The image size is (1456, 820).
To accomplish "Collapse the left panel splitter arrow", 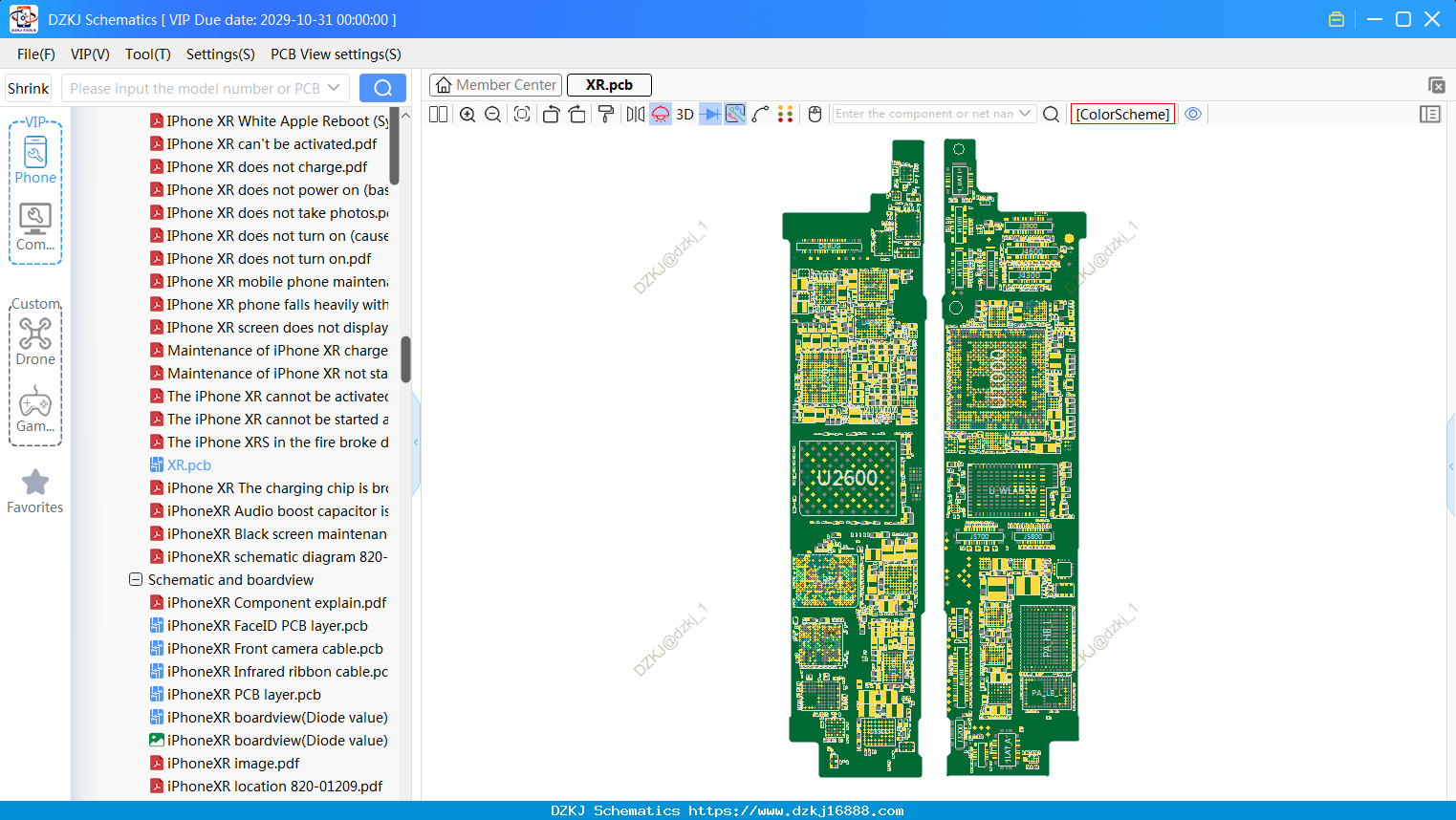I will [416, 442].
